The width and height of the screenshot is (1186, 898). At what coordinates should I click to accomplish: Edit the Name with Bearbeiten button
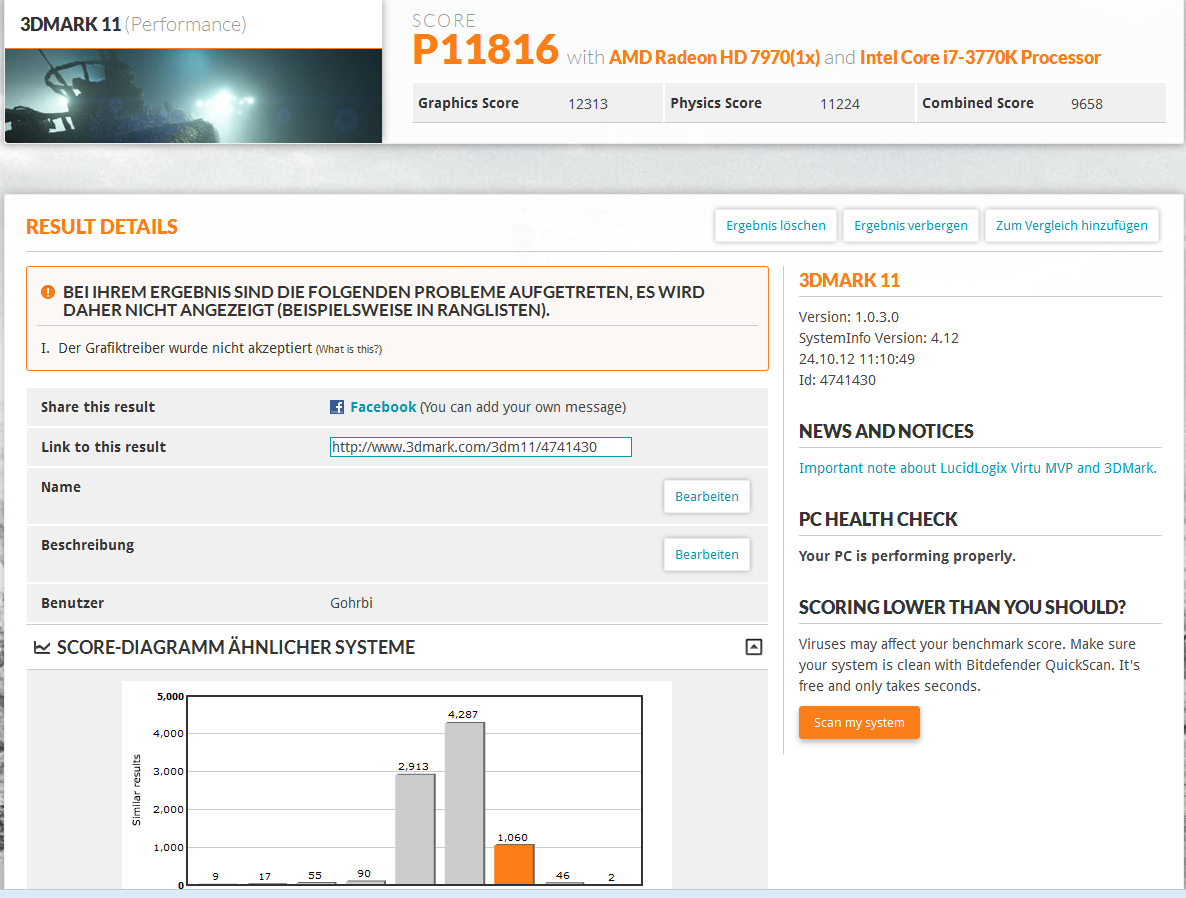pos(706,496)
